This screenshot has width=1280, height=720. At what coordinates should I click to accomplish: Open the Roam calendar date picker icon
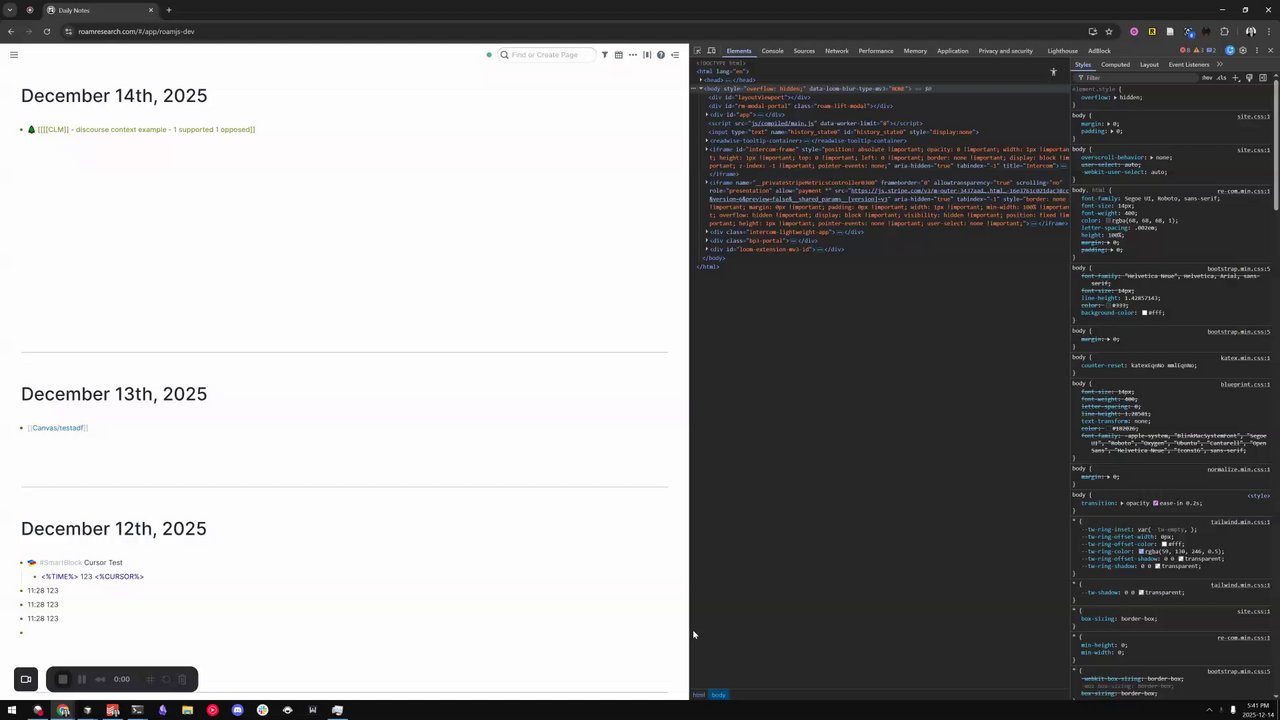[619, 55]
